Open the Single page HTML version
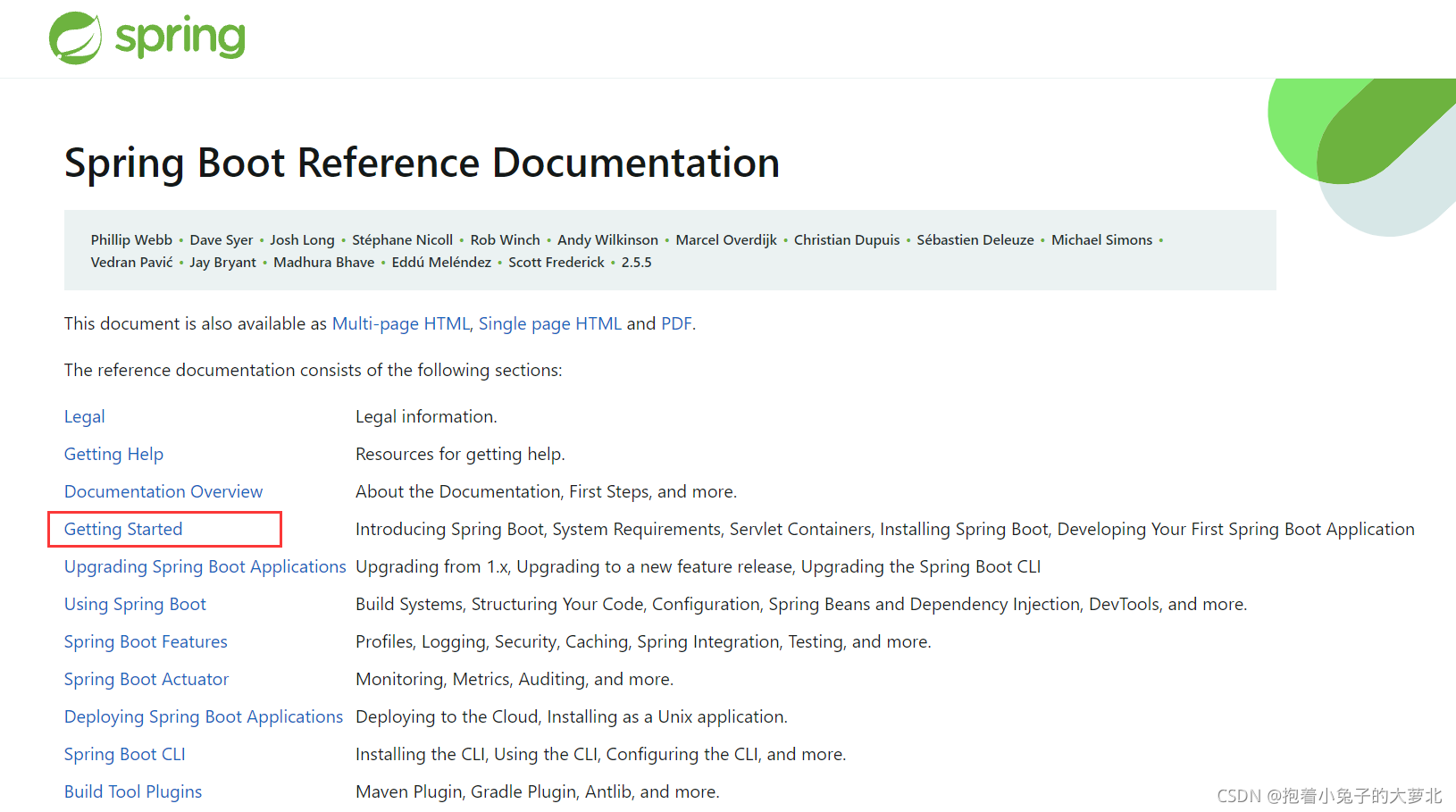 coord(550,324)
